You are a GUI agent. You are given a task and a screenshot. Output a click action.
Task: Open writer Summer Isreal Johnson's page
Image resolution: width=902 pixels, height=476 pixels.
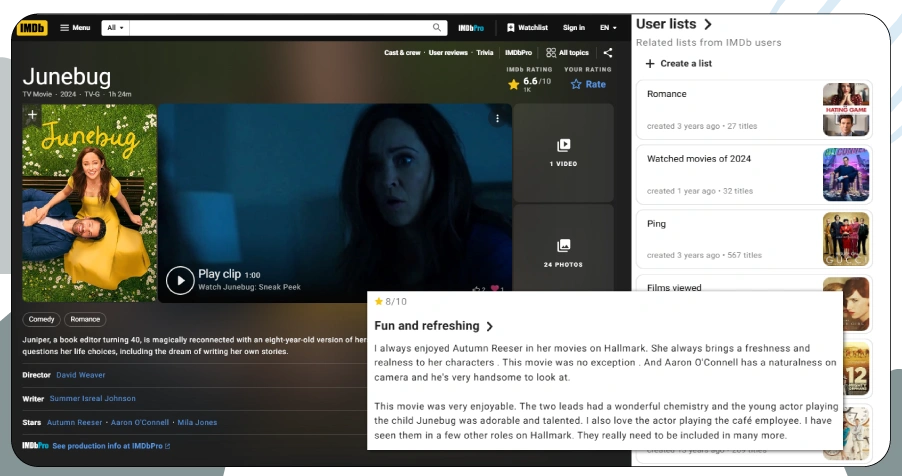coord(93,398)
